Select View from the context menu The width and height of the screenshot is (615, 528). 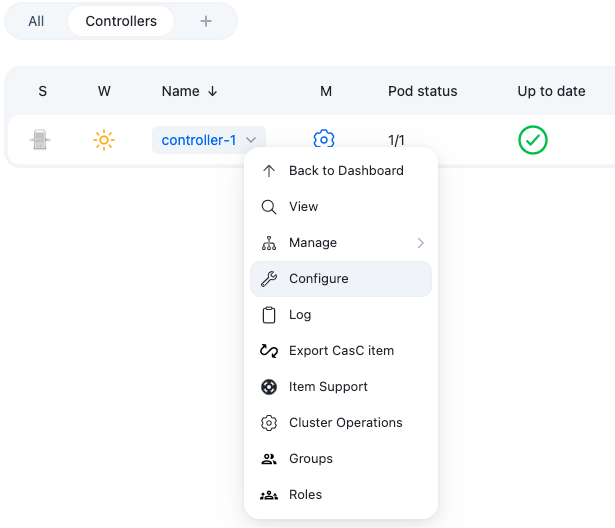pos(341,207)
